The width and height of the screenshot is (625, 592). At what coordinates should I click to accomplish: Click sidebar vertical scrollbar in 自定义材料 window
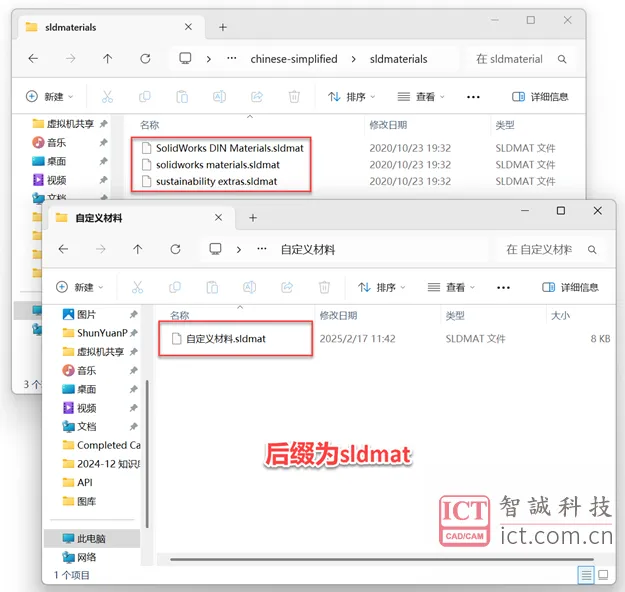147,454
